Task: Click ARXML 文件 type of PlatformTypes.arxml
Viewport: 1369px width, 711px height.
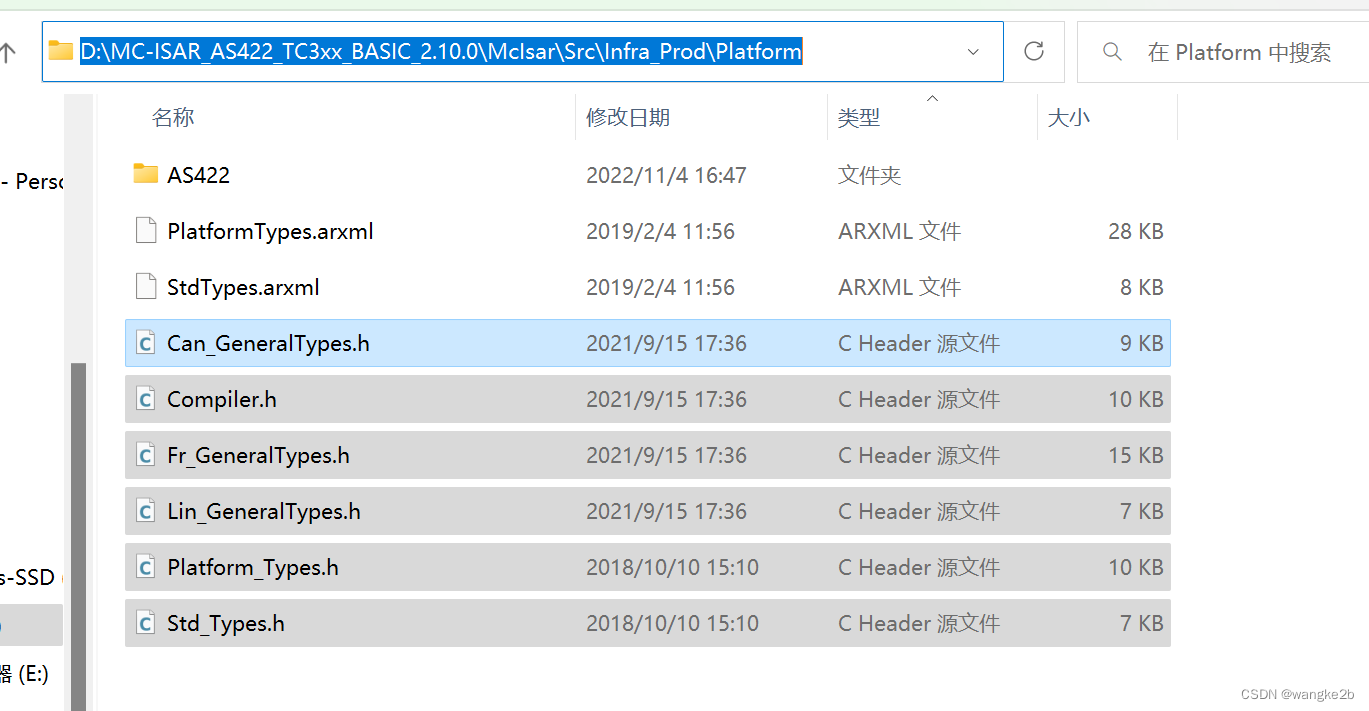Action: [x=899, y=231]
